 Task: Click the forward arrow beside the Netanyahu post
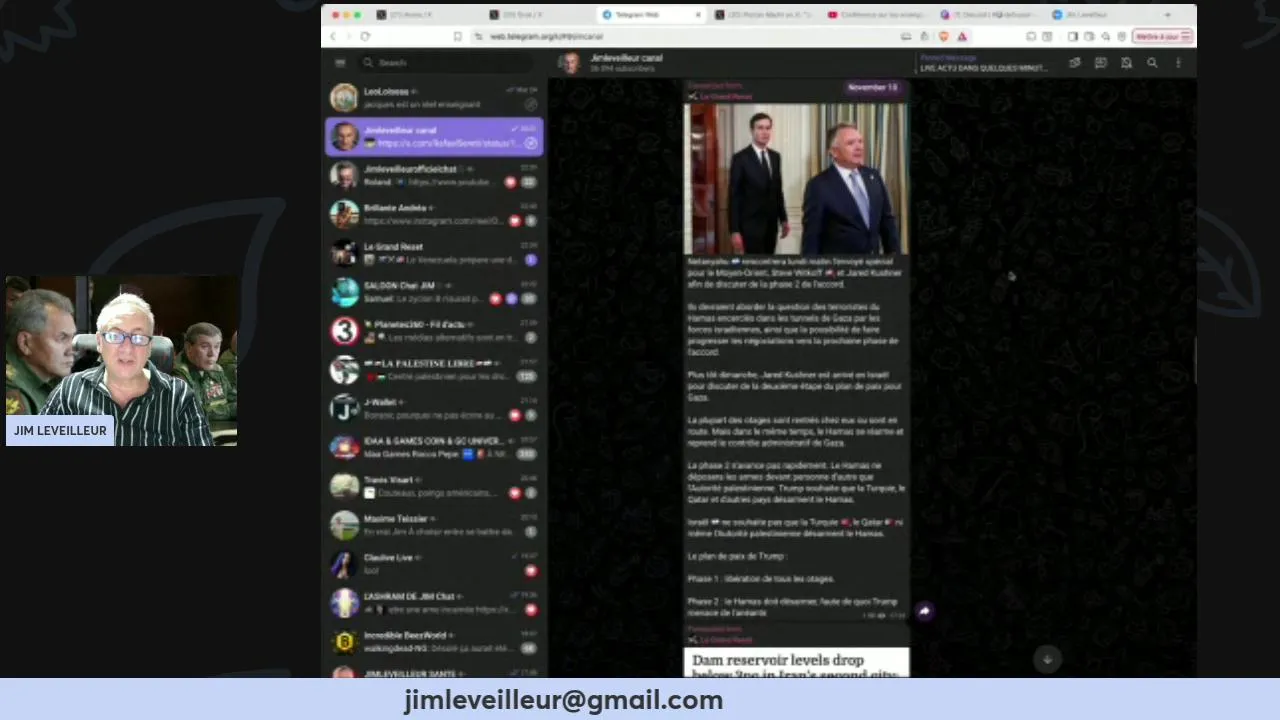(x=924, y=611)
